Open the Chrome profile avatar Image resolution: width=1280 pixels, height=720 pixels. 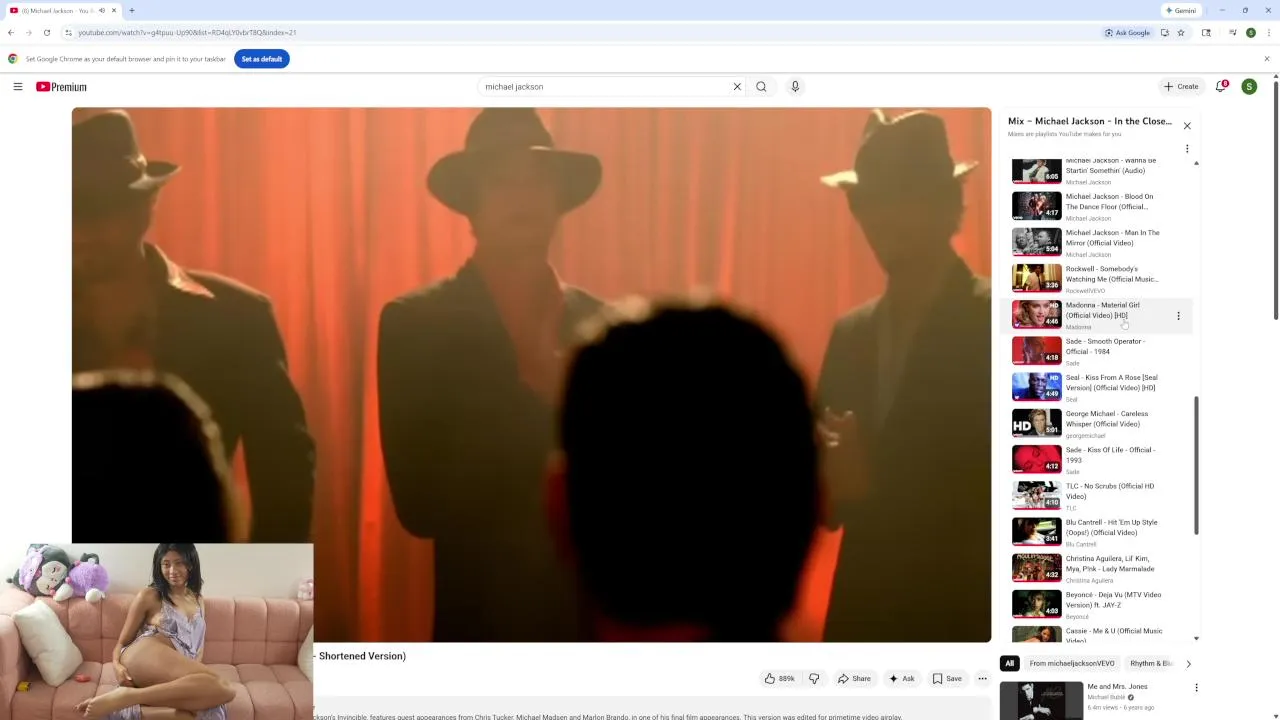(x=1251, y=33)
